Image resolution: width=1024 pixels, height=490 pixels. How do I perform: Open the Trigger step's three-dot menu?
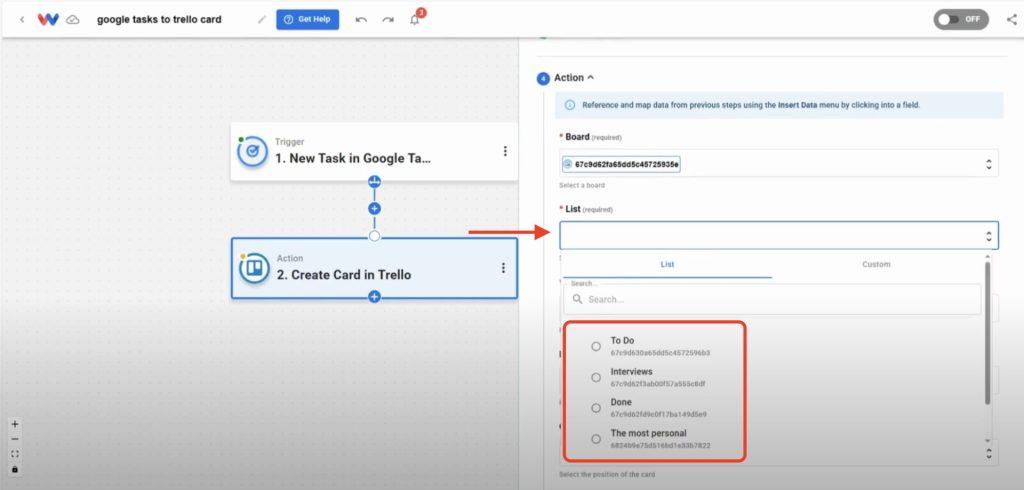pos(505,151)
